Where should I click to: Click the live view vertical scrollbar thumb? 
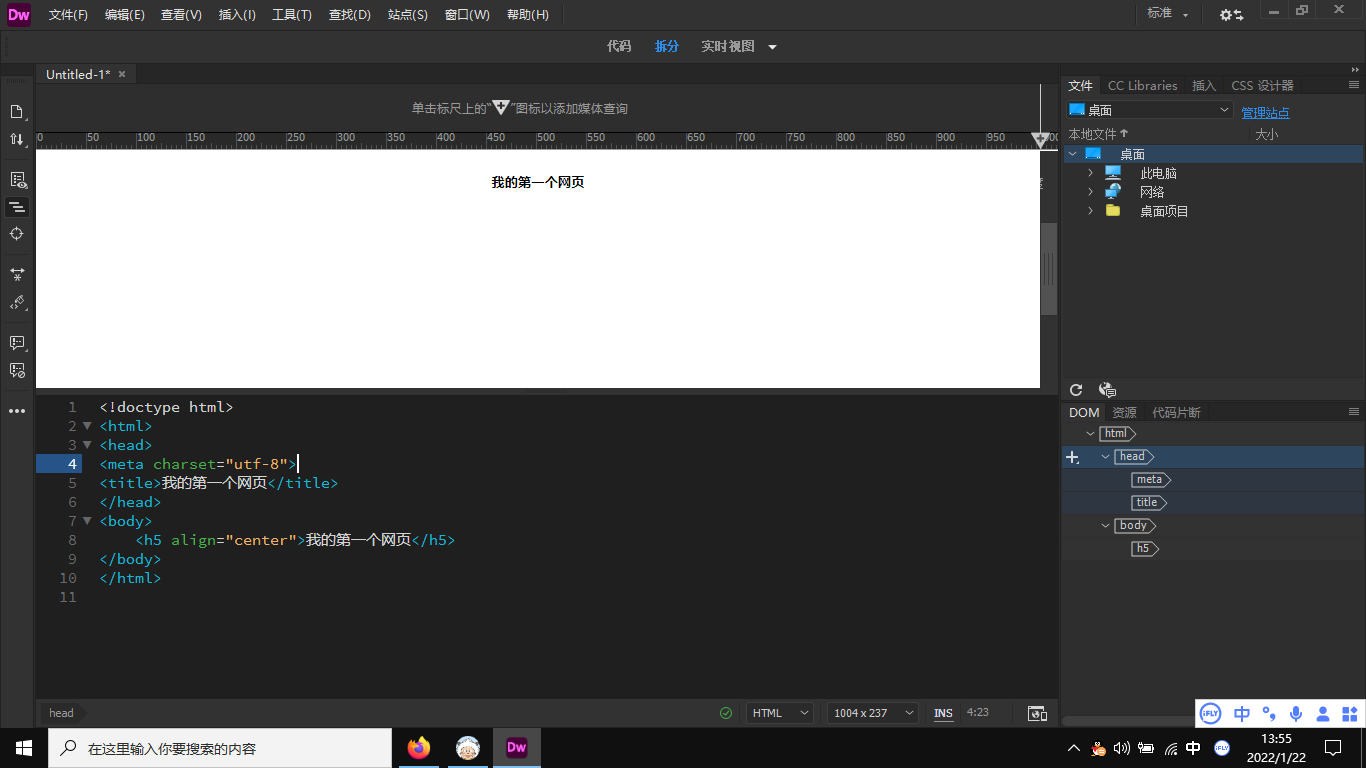point(1049,268)
